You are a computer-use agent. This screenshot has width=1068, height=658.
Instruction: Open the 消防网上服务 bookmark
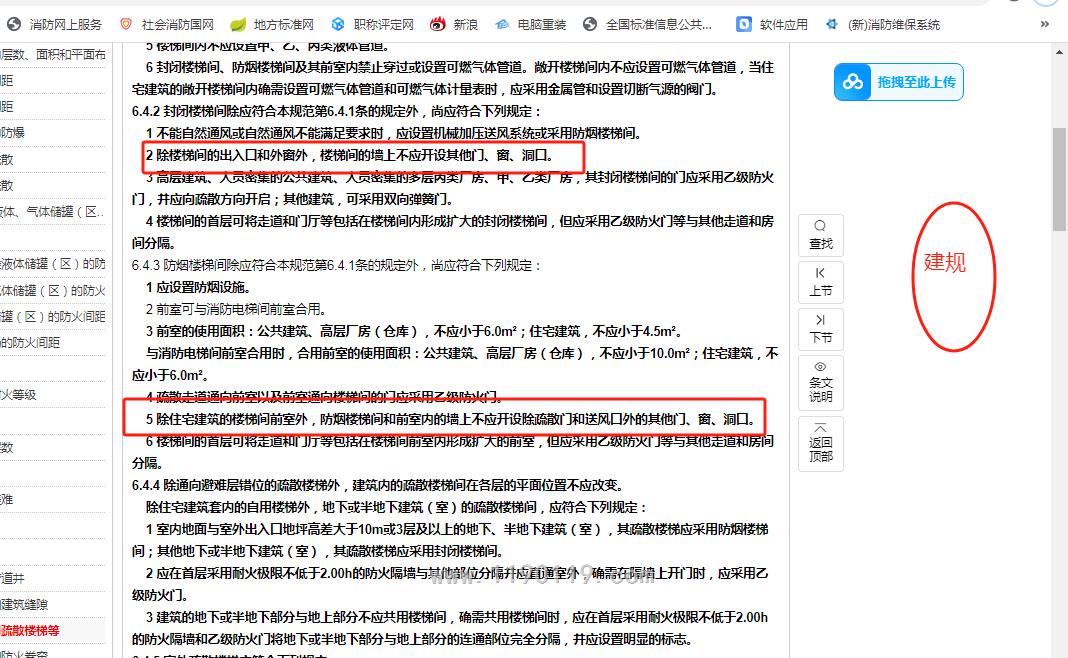pos(56,24)
